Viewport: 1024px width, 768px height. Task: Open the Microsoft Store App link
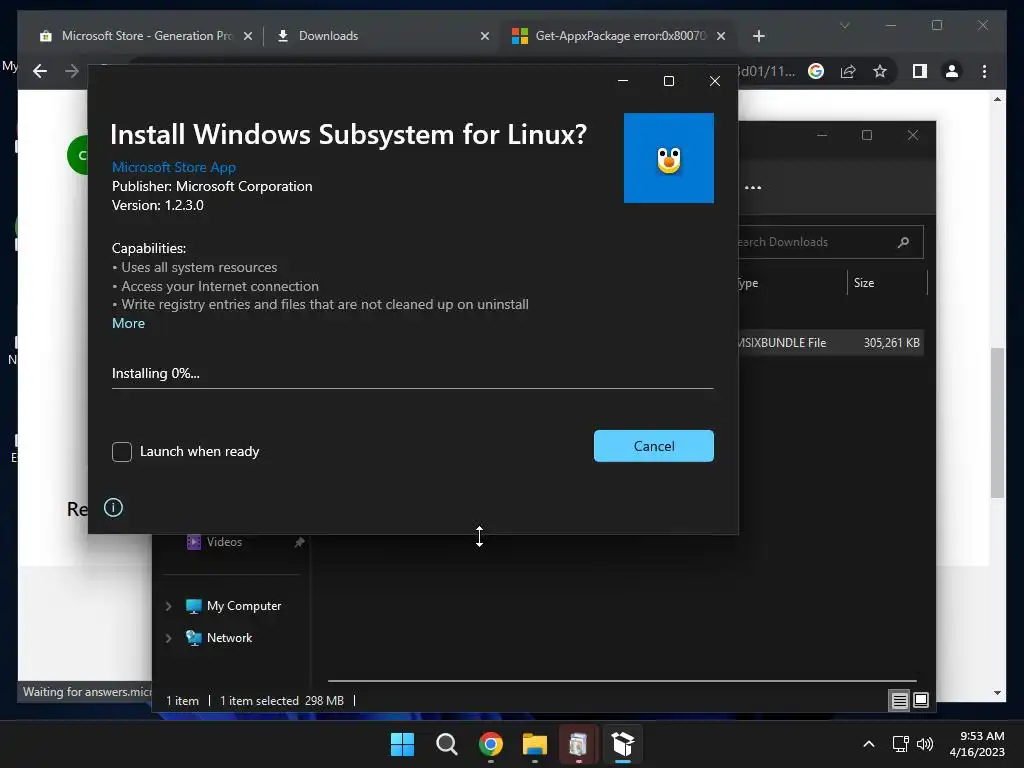[174, 167]
